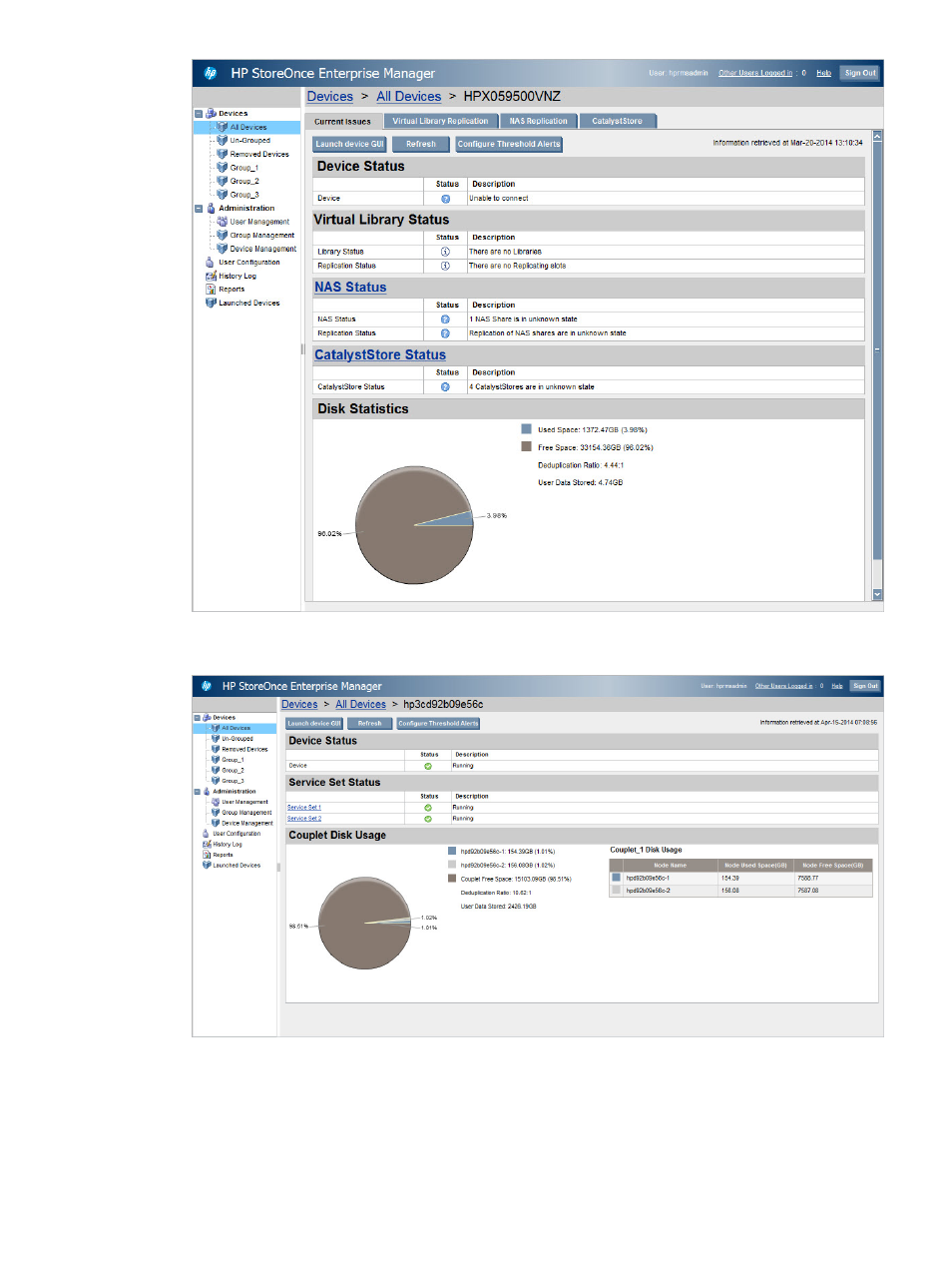Click Configure Threshold Alerts in the top window

point(509,144)
